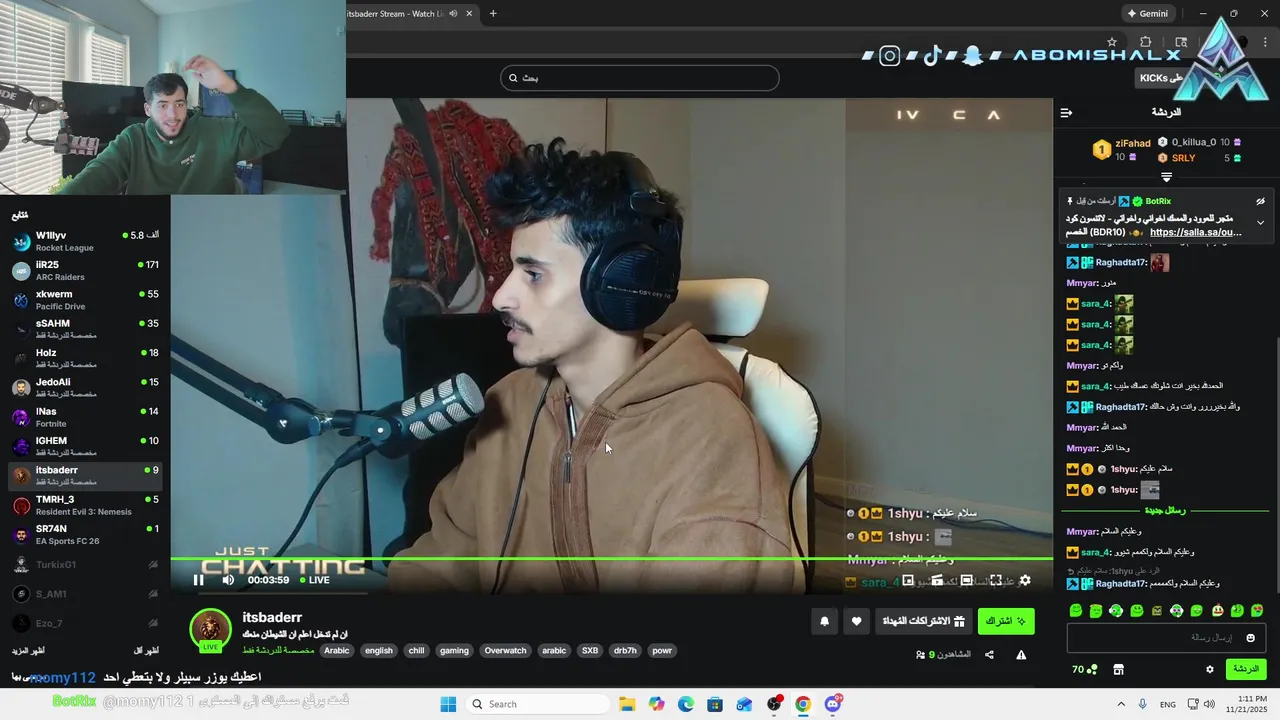
Task: Open Chrome three-dot menu
Action: [1263, 42]
